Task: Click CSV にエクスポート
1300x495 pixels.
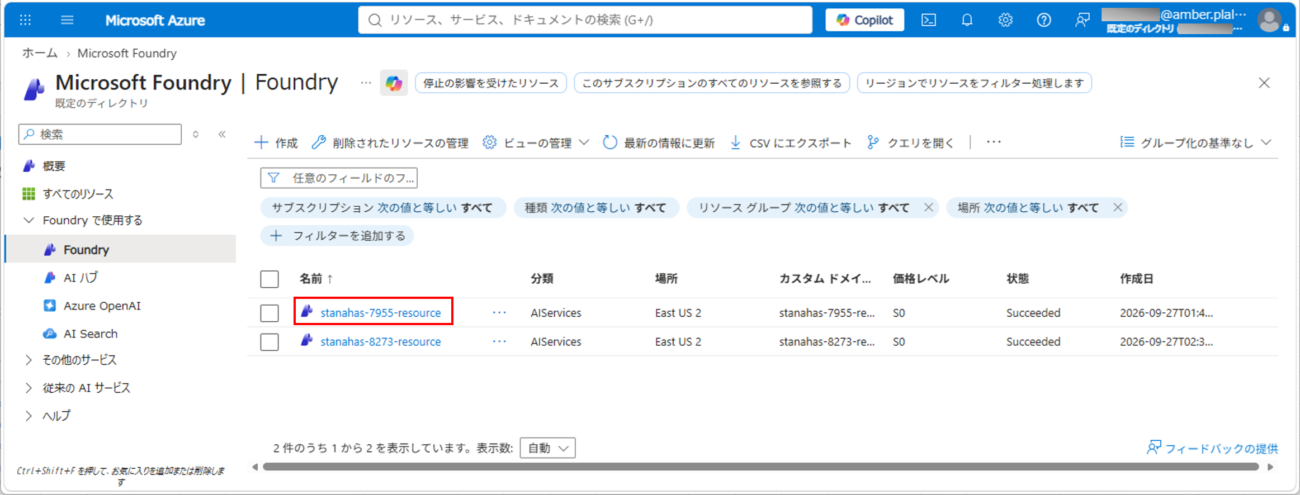Action: pos(790,143)
